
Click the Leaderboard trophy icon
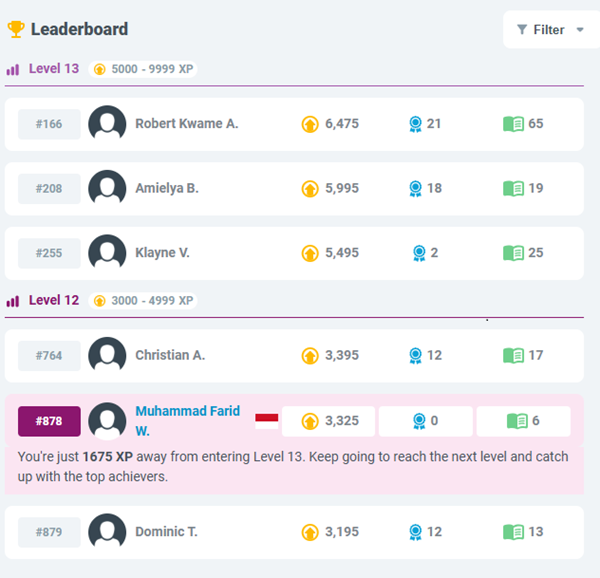point(16,29)
